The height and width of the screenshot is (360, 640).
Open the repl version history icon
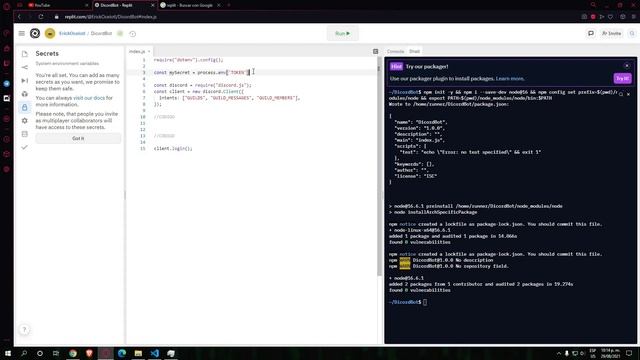pos(133,34)
